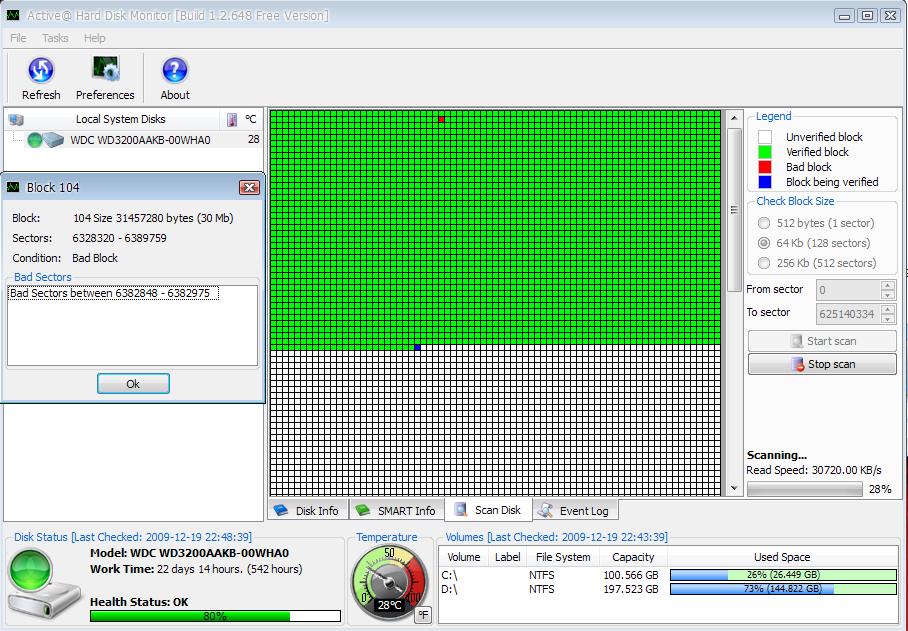Click Ok in Block 104 dialog
The image size is (908, 631).
point(133,384)
